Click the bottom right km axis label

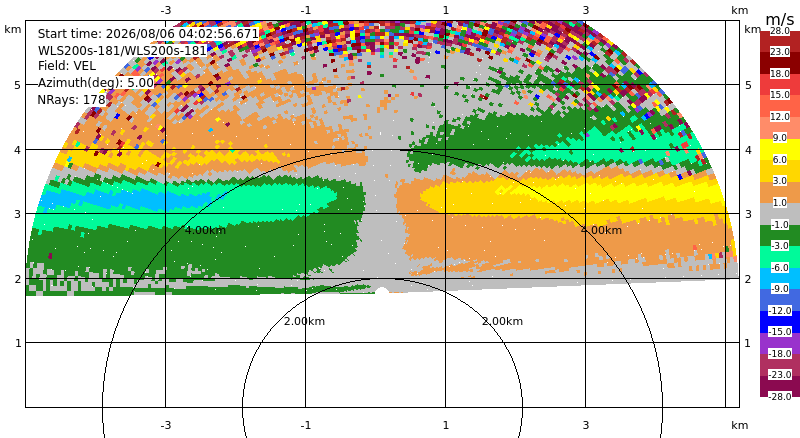tap(739, 425)
